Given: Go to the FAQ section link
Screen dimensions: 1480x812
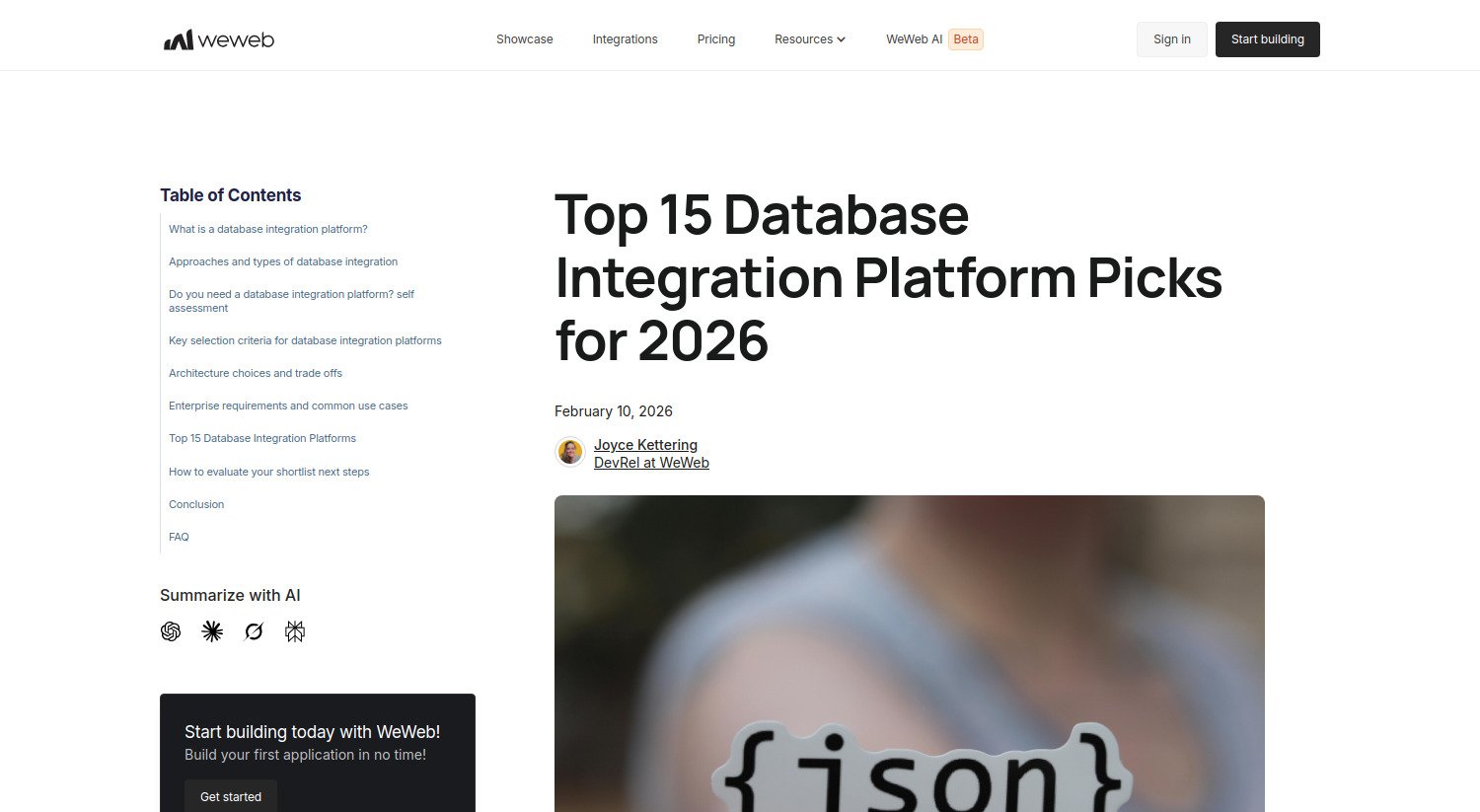Looking at the screenshot, I should (x=179, y=537).
